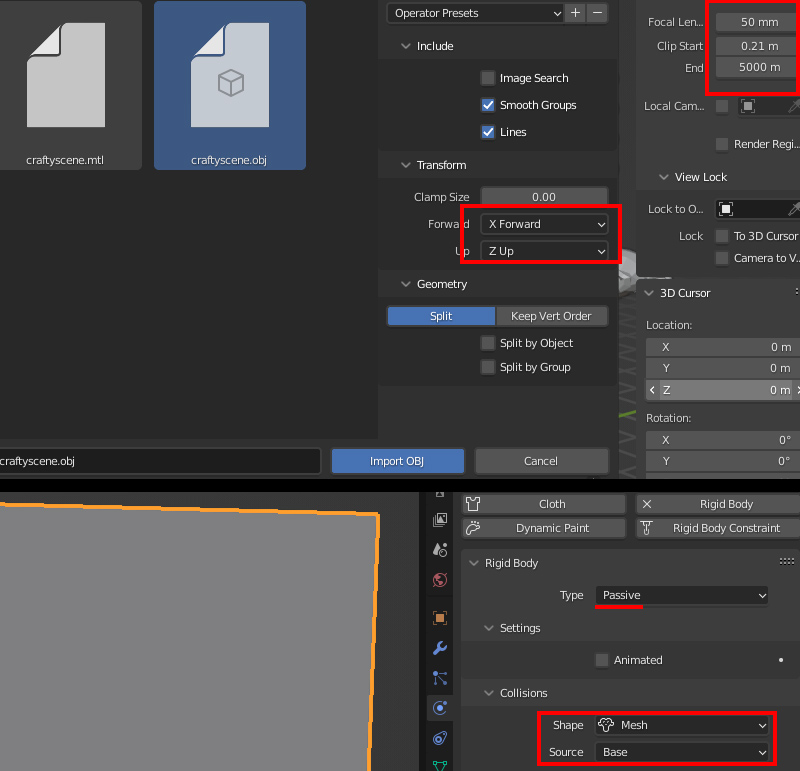This screenshot has width=800, height=771.
Task: Enable Lock To 3D Cursor checkbox
Action: [x=722, y=236]
